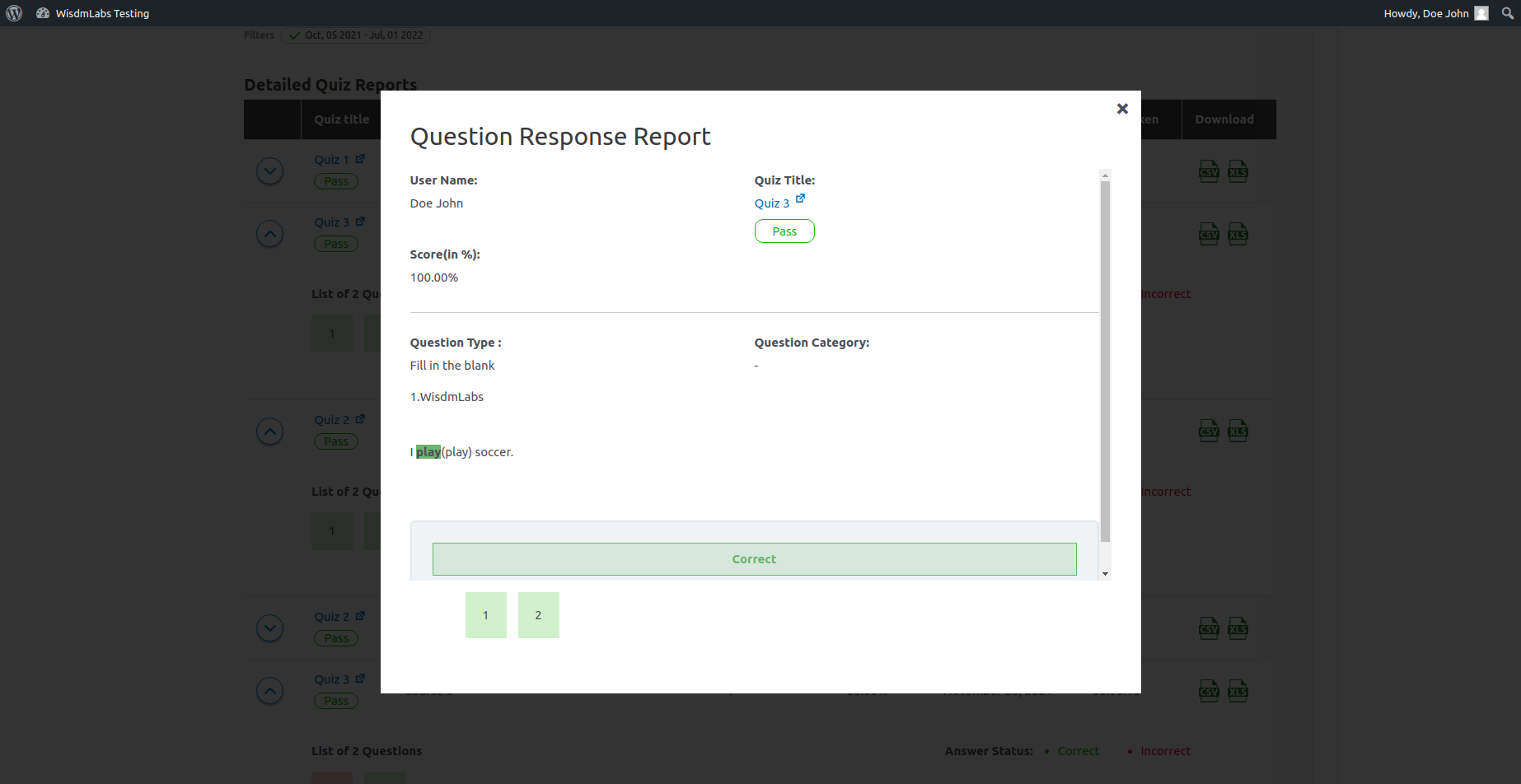Collapse the first Quiz 2 row
The width and height of the screenshot is (1521, 784).
pos(270,432)
